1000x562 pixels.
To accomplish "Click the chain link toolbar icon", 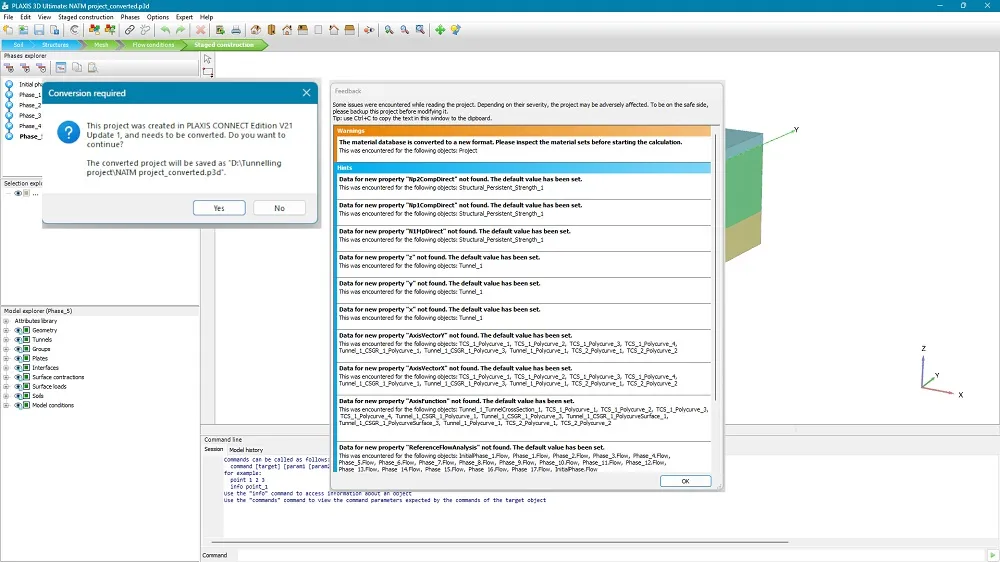I will click(x=129, y=30).
